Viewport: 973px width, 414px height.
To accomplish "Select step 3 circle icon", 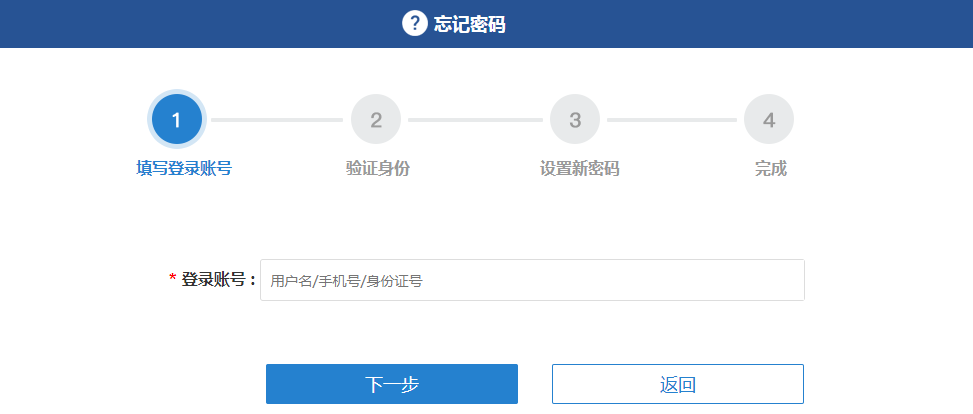I will click(x=575, y=119).
